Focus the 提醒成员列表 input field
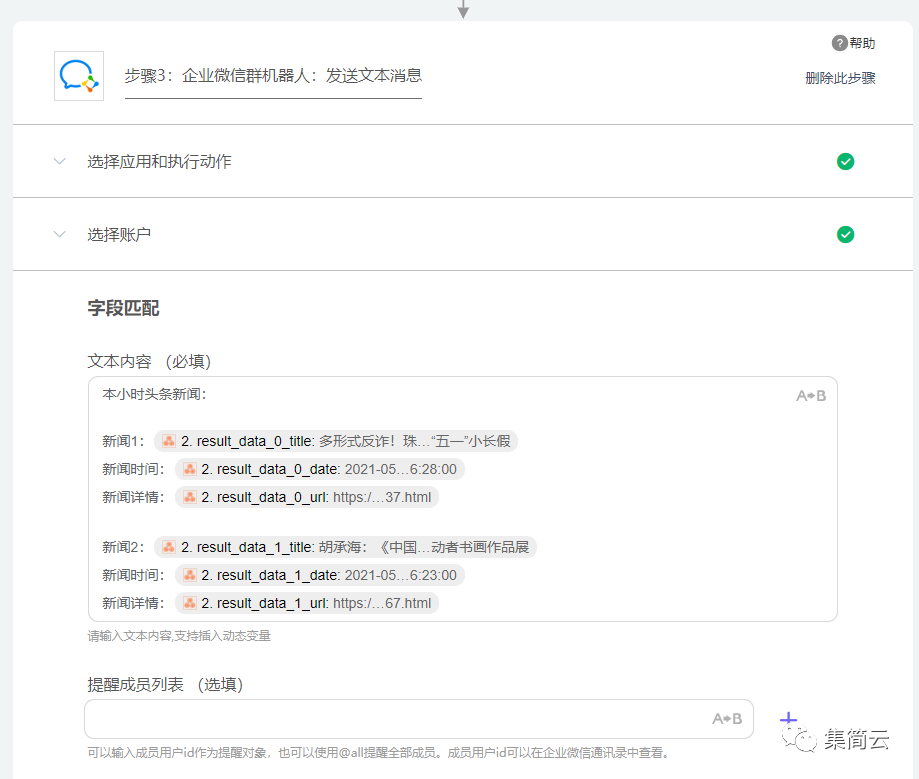The width and height of the screenshot is (919, 779). (x=418, y=719)
